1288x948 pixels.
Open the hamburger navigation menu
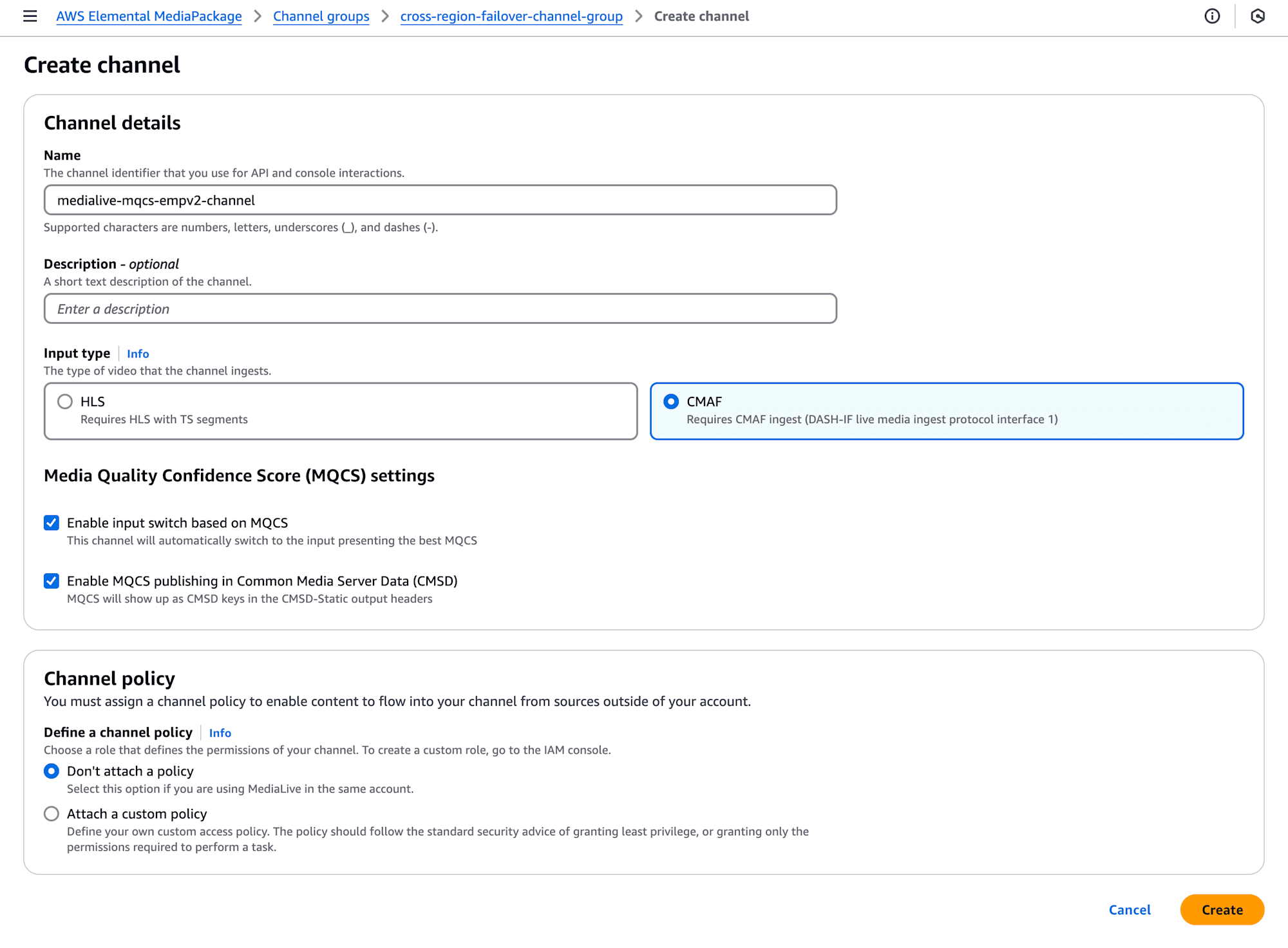(x=30, y=16)
